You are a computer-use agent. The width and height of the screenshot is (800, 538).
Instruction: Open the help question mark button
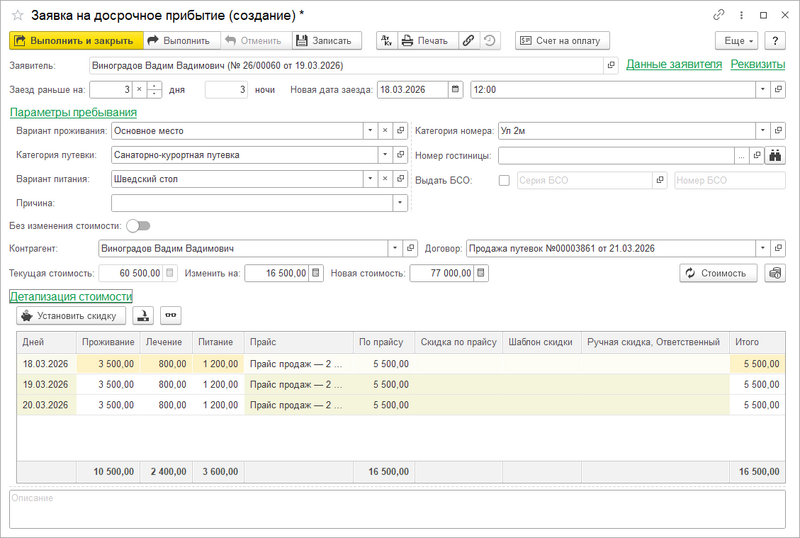click(776, 41)
